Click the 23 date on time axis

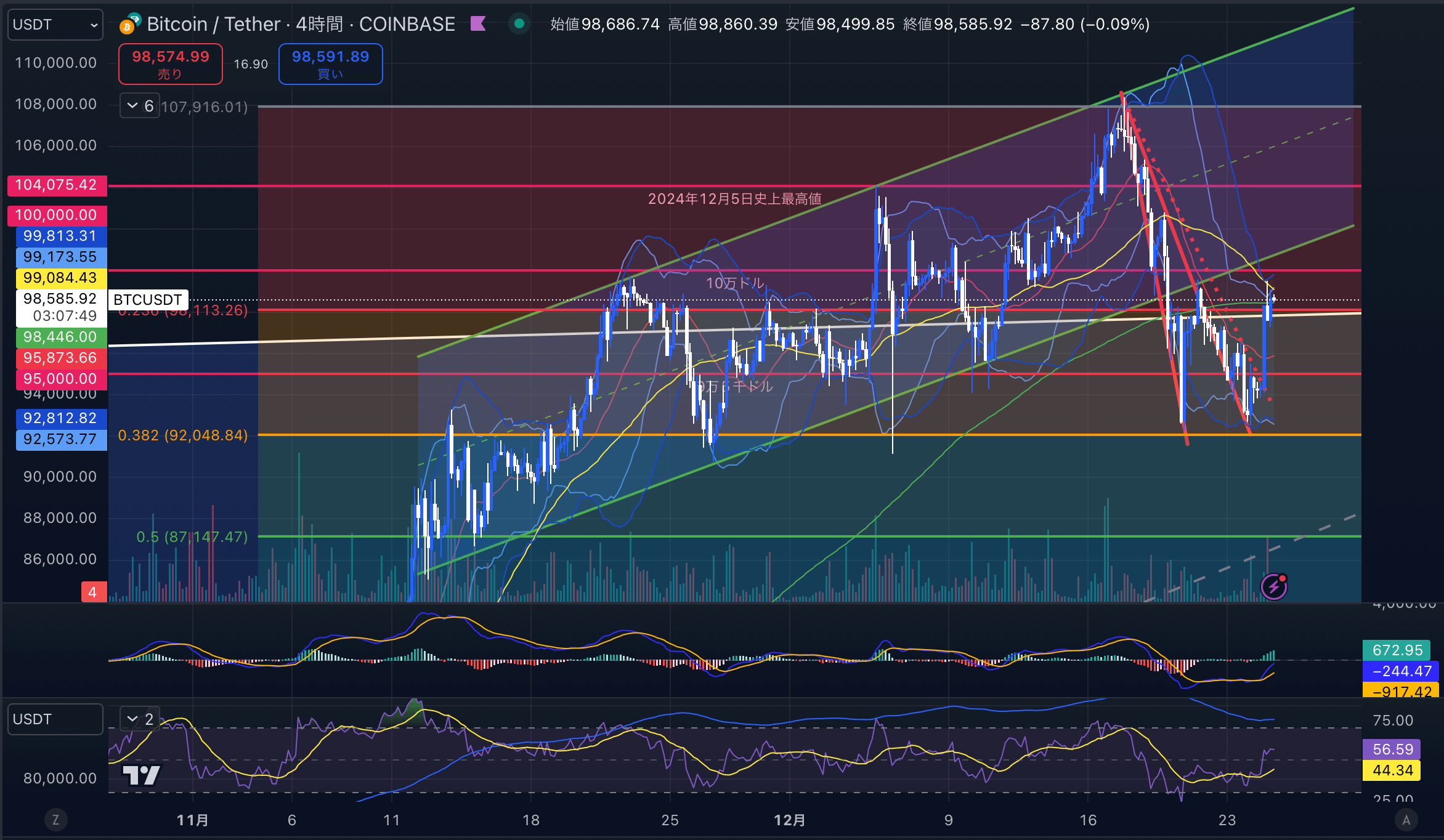tap(1227, 820)
